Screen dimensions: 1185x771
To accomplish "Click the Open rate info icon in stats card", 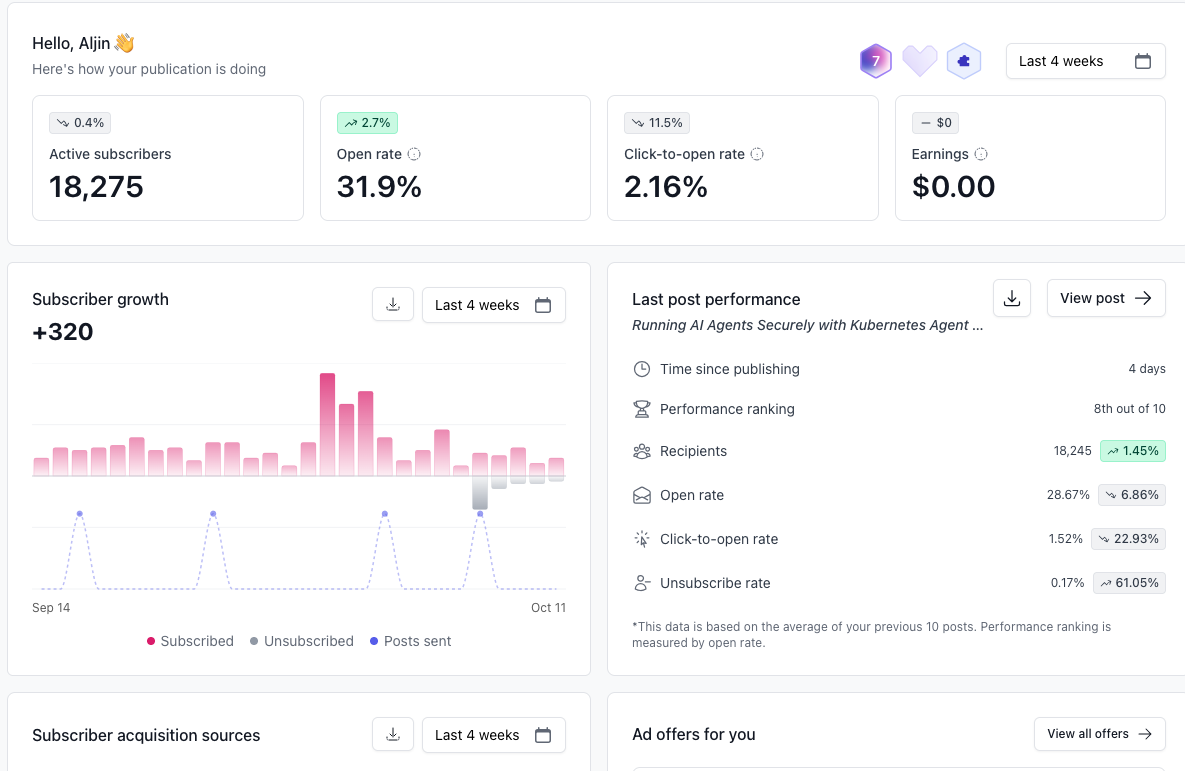I will pos(414,154).
